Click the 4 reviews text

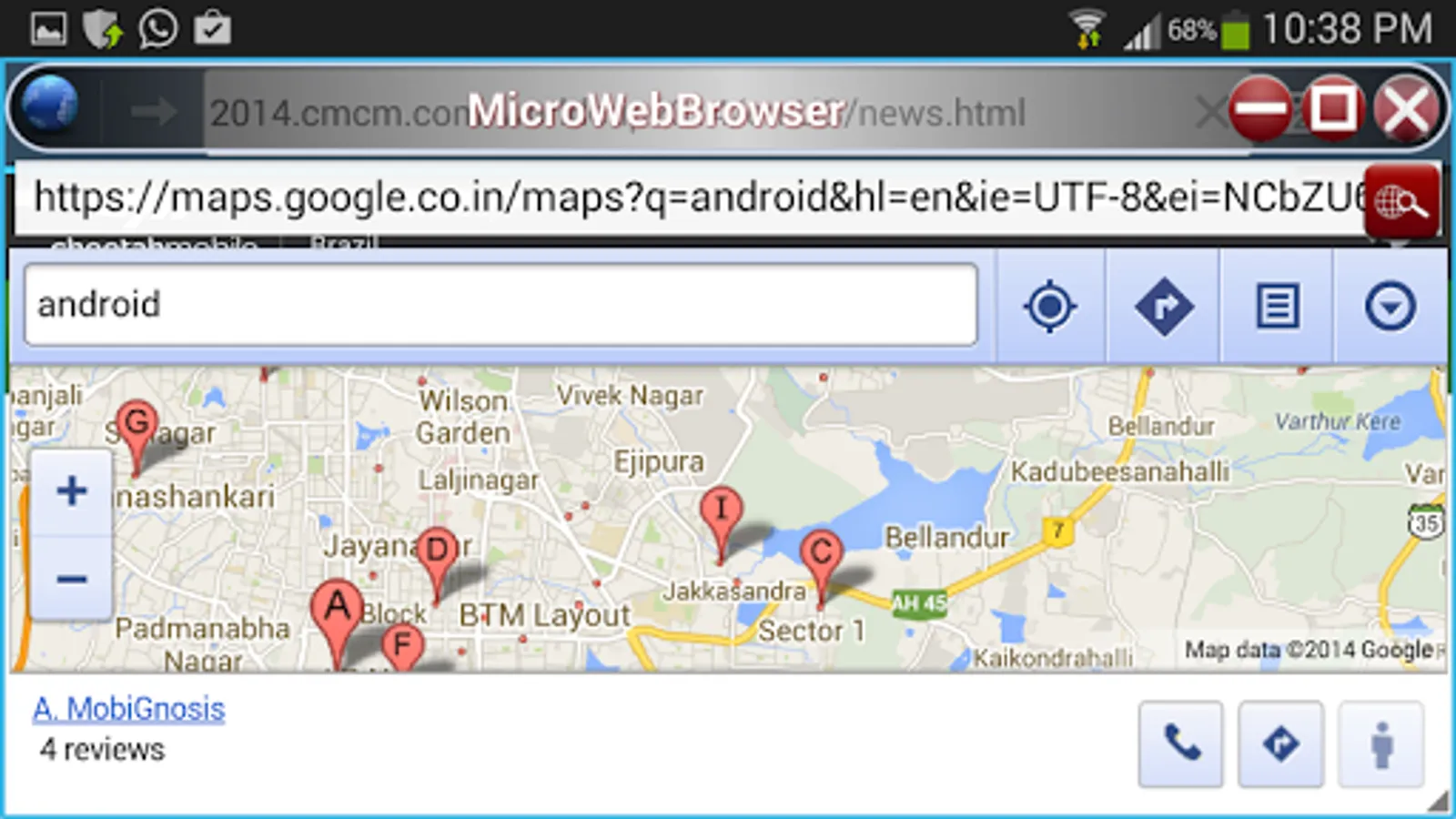[103, 749]
